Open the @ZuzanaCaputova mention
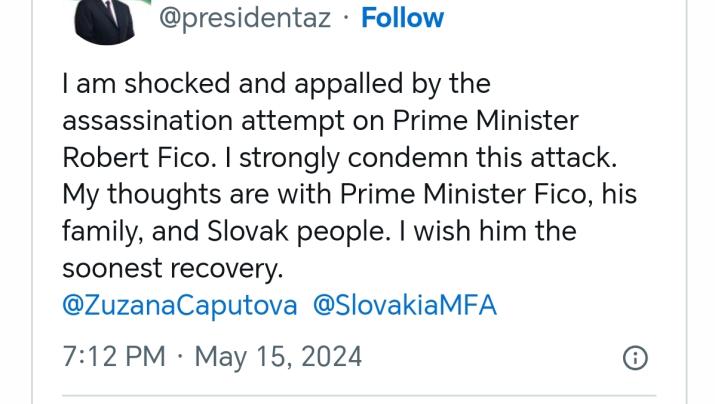This screenshot has width=715, height=404. tap(180, 306)
